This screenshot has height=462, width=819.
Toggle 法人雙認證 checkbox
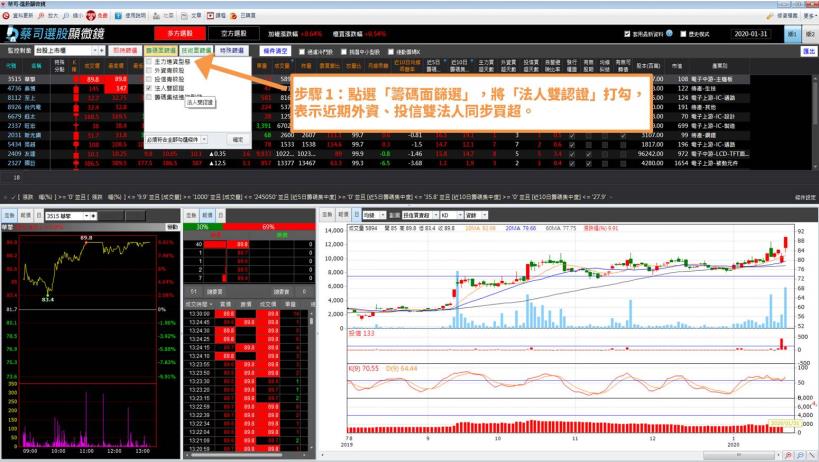point(149,88)
